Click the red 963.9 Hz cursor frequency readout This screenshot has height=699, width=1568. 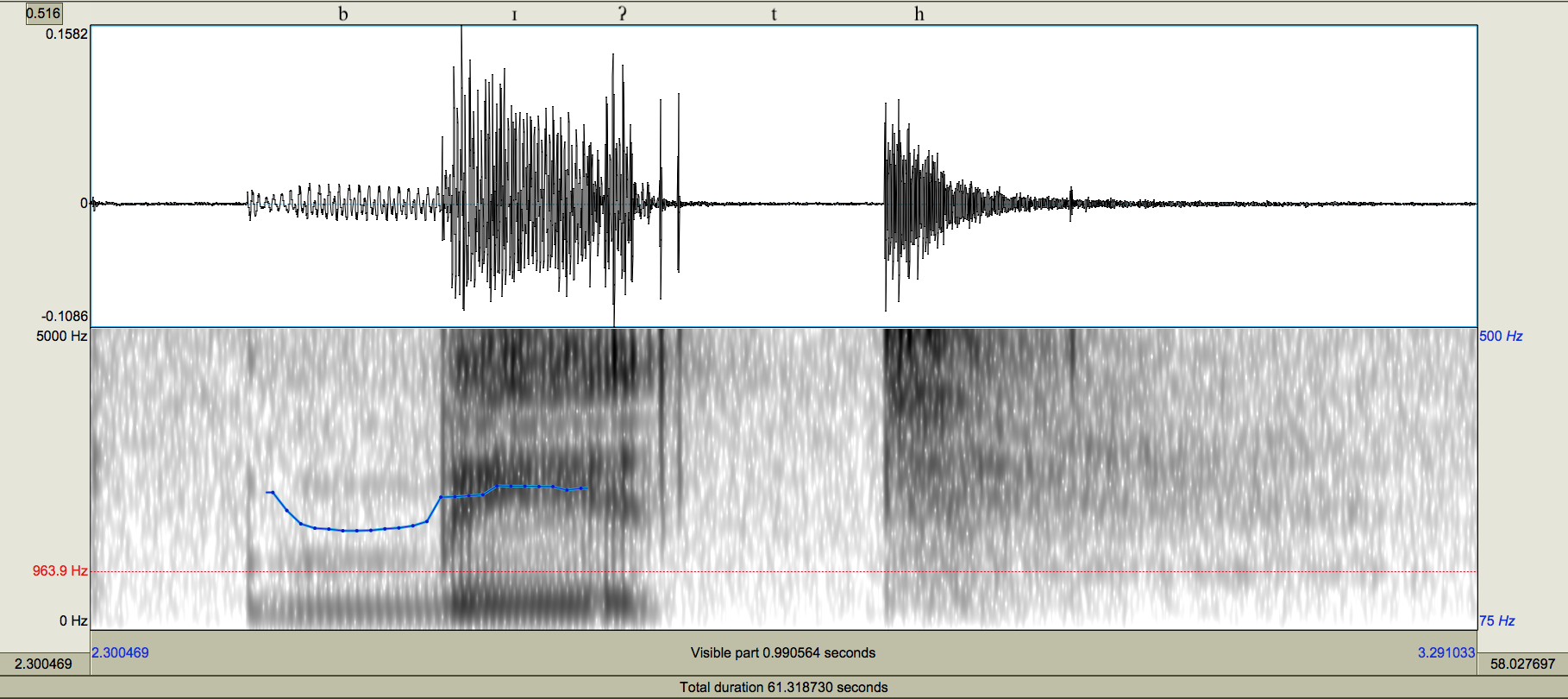60,570
